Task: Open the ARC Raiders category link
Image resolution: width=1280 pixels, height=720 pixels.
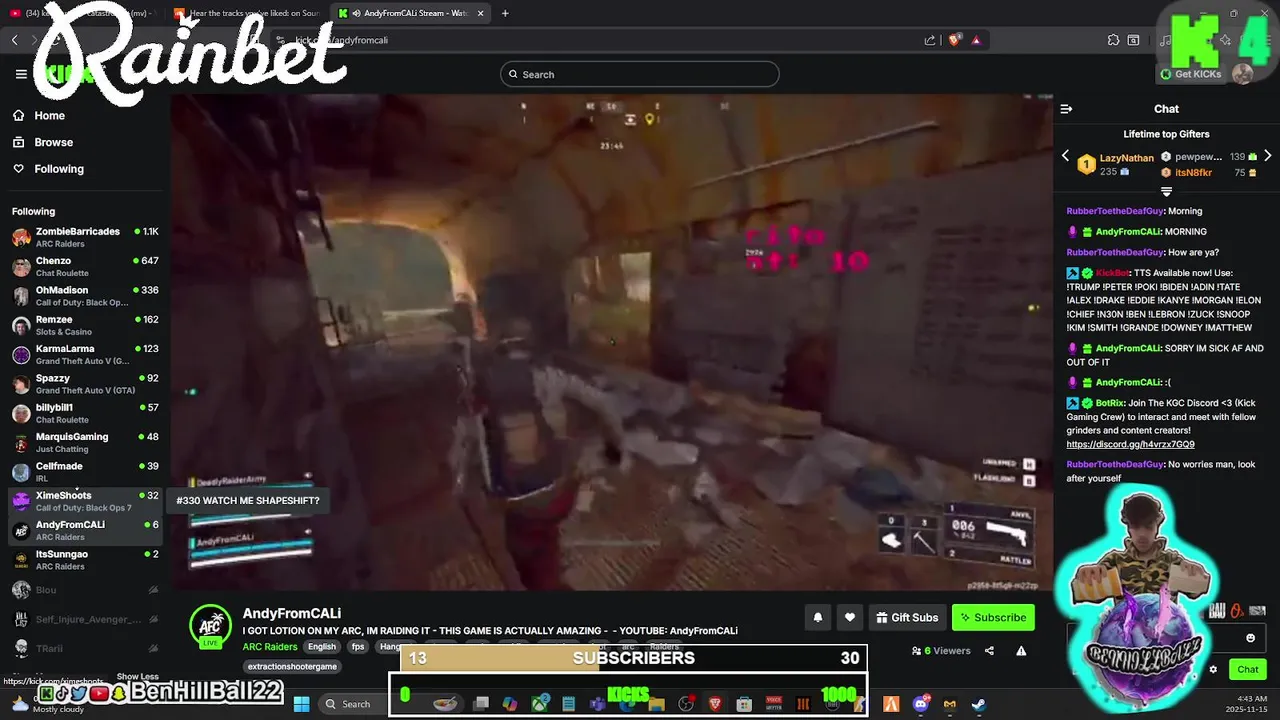Action: click(x=269, y=647)
